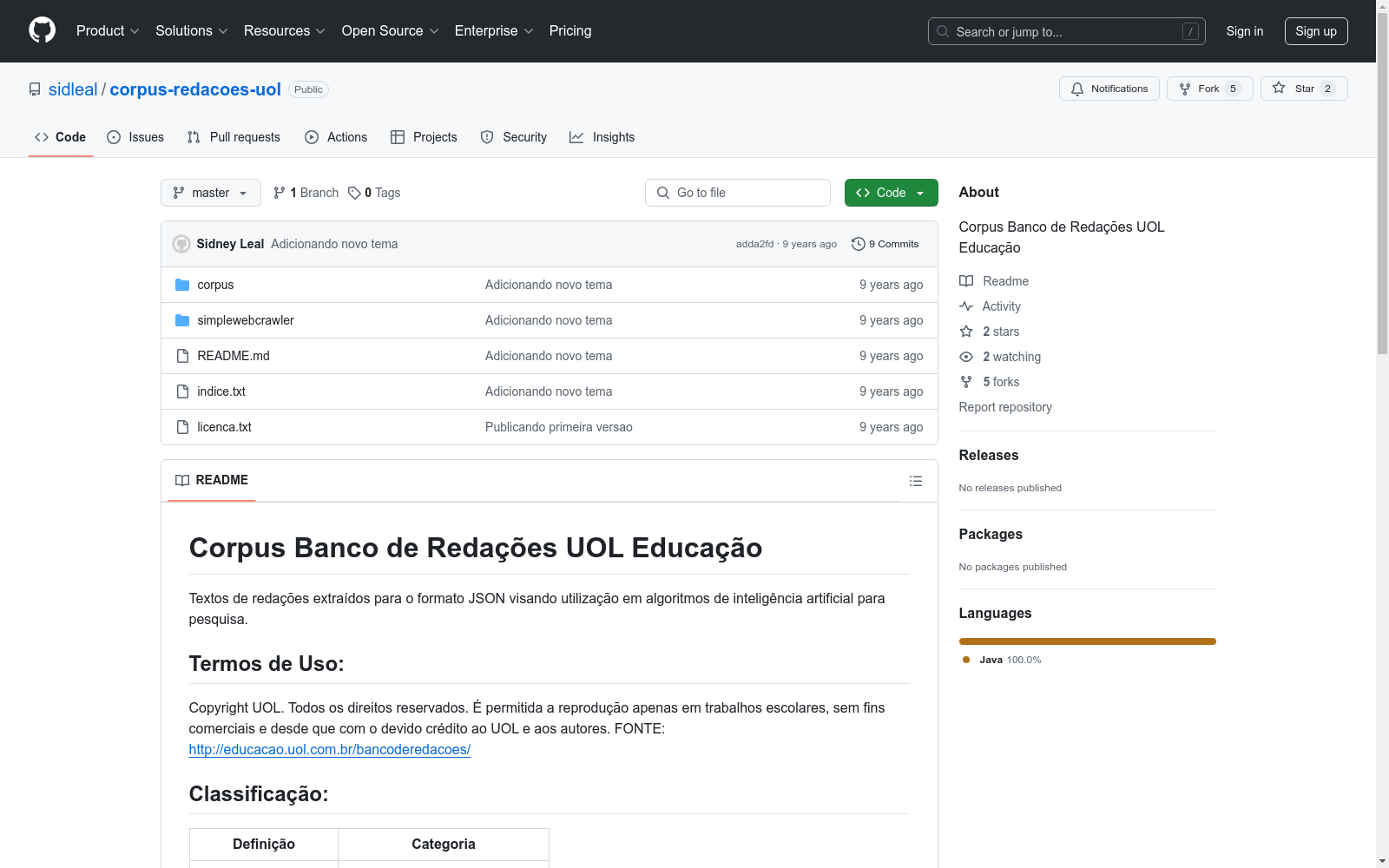
Task: Click the Java language color dot
Action: [x=966, y=660]
